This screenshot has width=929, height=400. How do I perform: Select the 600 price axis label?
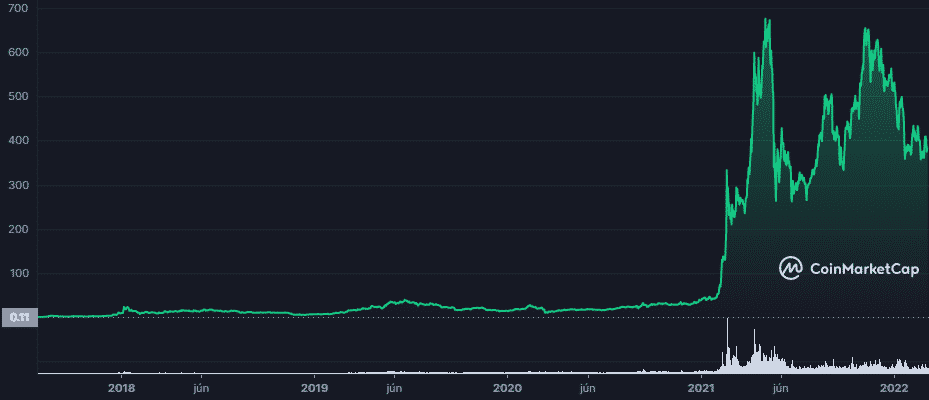(17, 52)
